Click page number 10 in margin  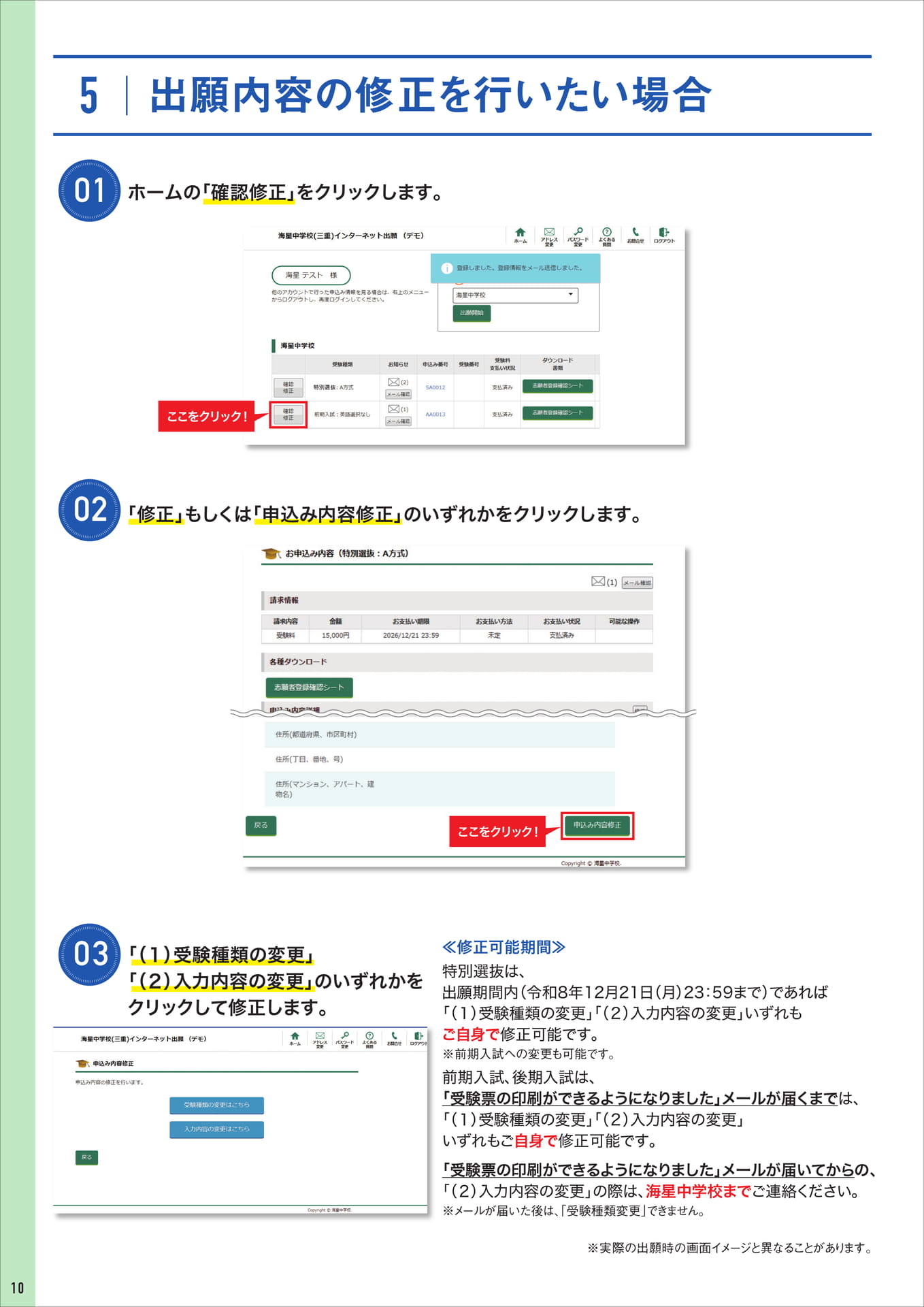(17, 1287)
